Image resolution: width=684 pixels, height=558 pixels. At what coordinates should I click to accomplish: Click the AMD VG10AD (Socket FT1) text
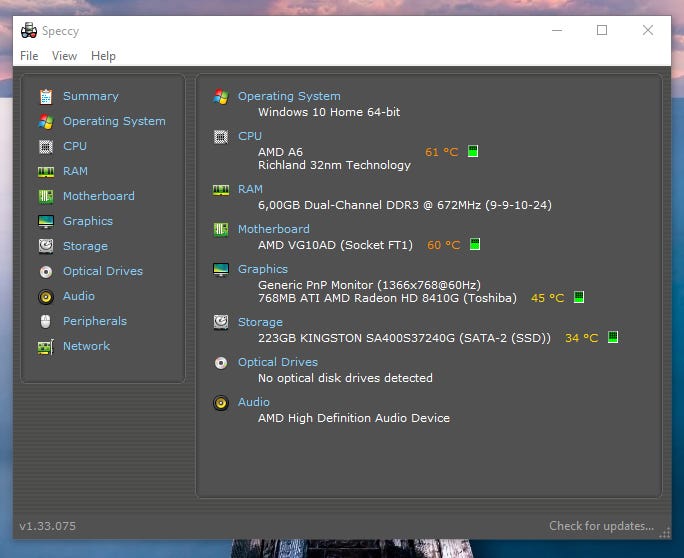[335, 245]
